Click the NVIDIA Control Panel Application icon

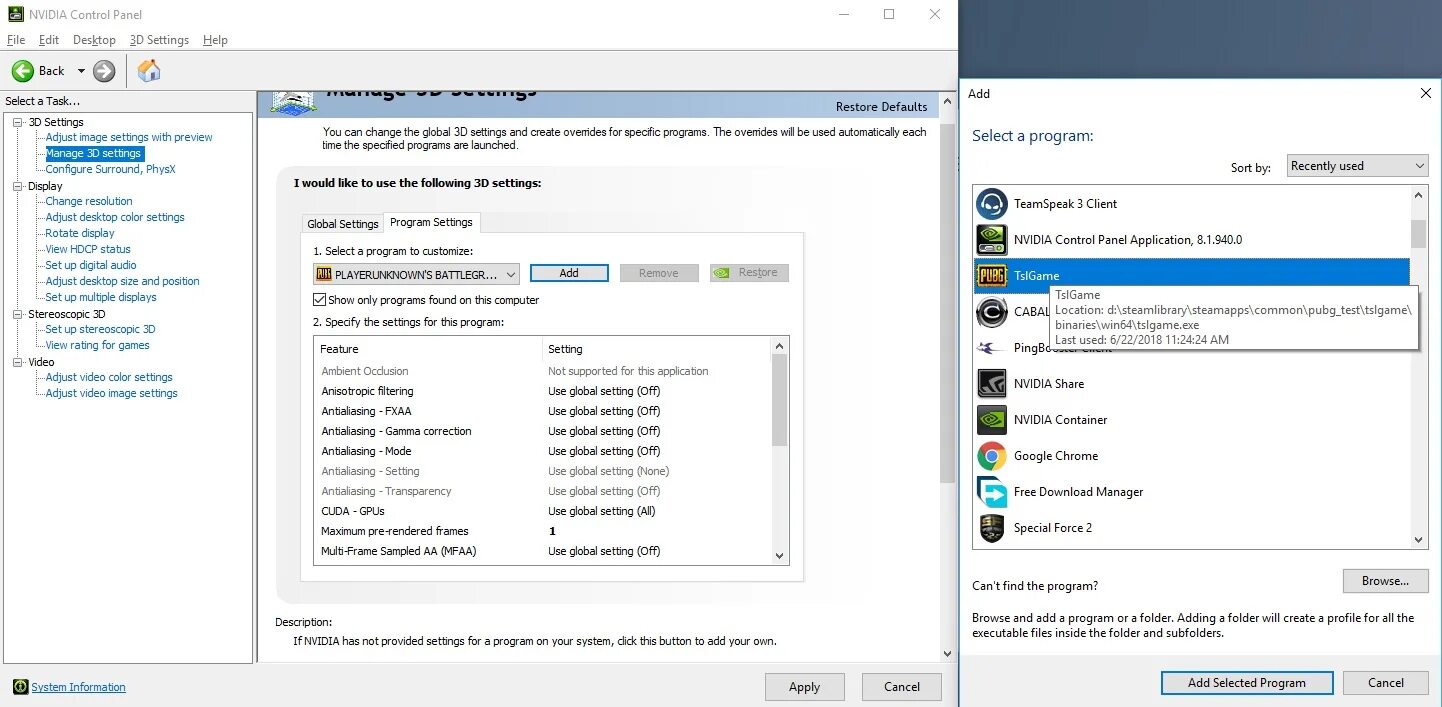tap(991, 240)
